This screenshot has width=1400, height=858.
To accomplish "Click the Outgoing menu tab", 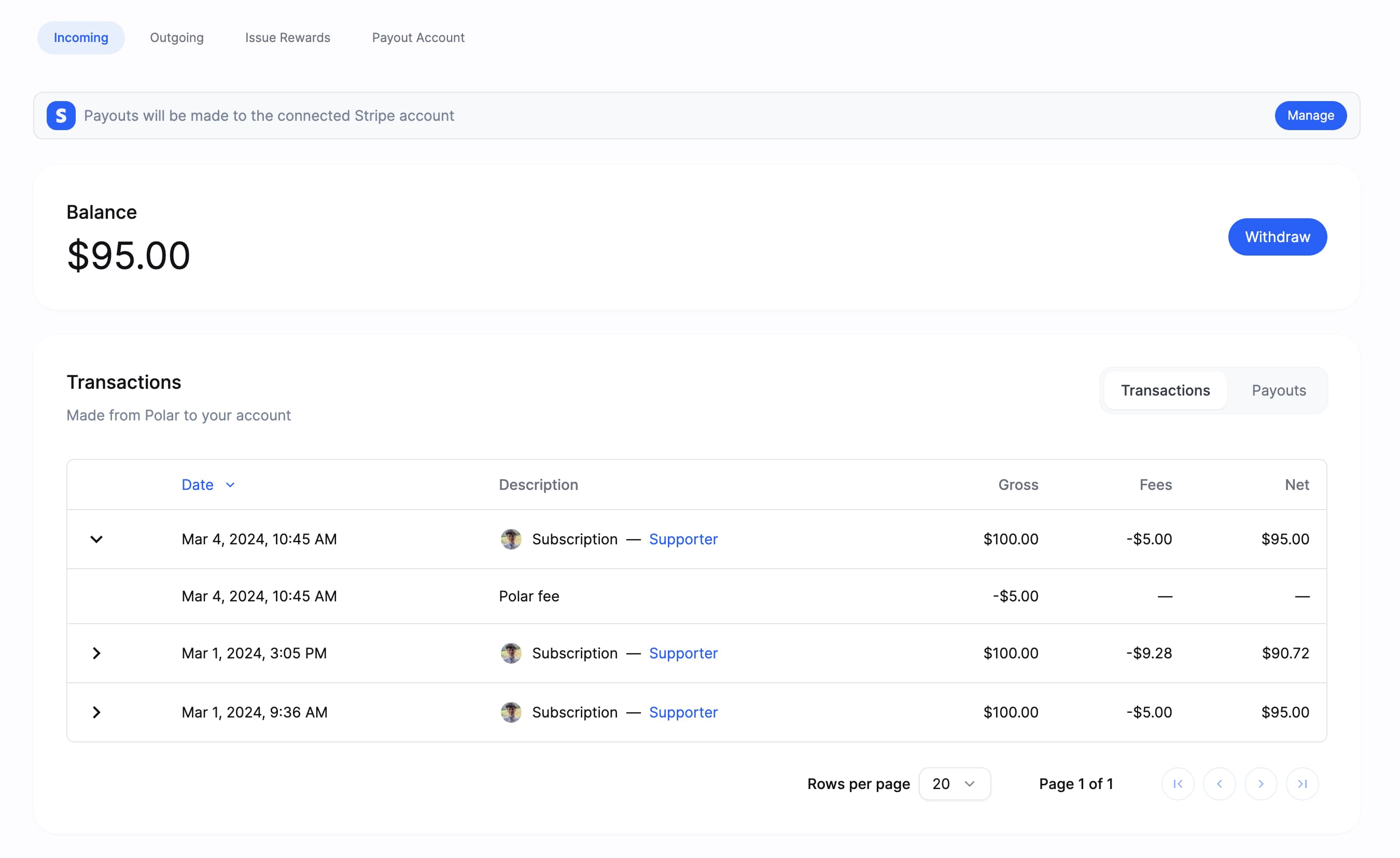I will click(x=177, y=37).
